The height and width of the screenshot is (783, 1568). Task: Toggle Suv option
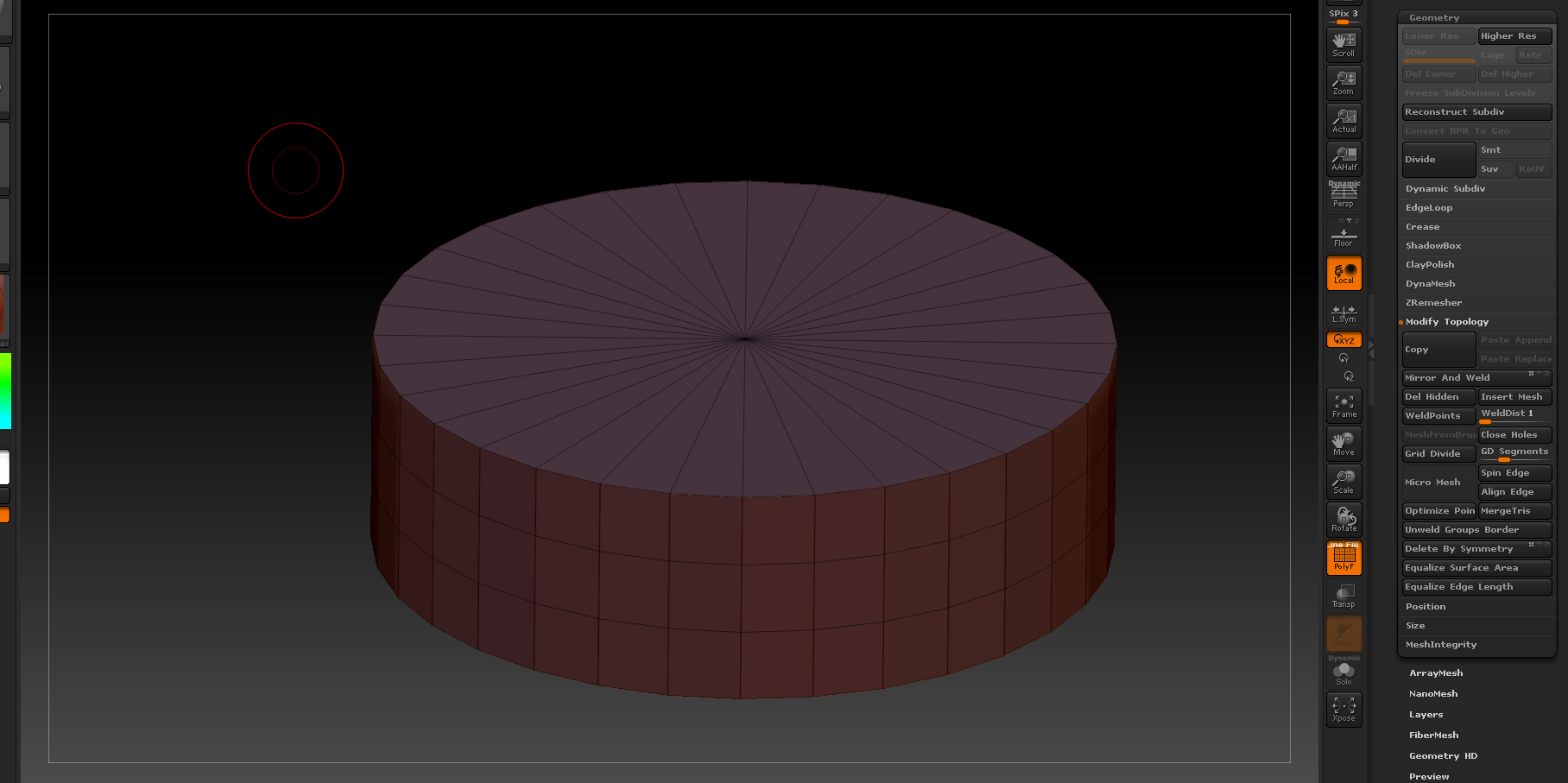[x=1495, y=169]
